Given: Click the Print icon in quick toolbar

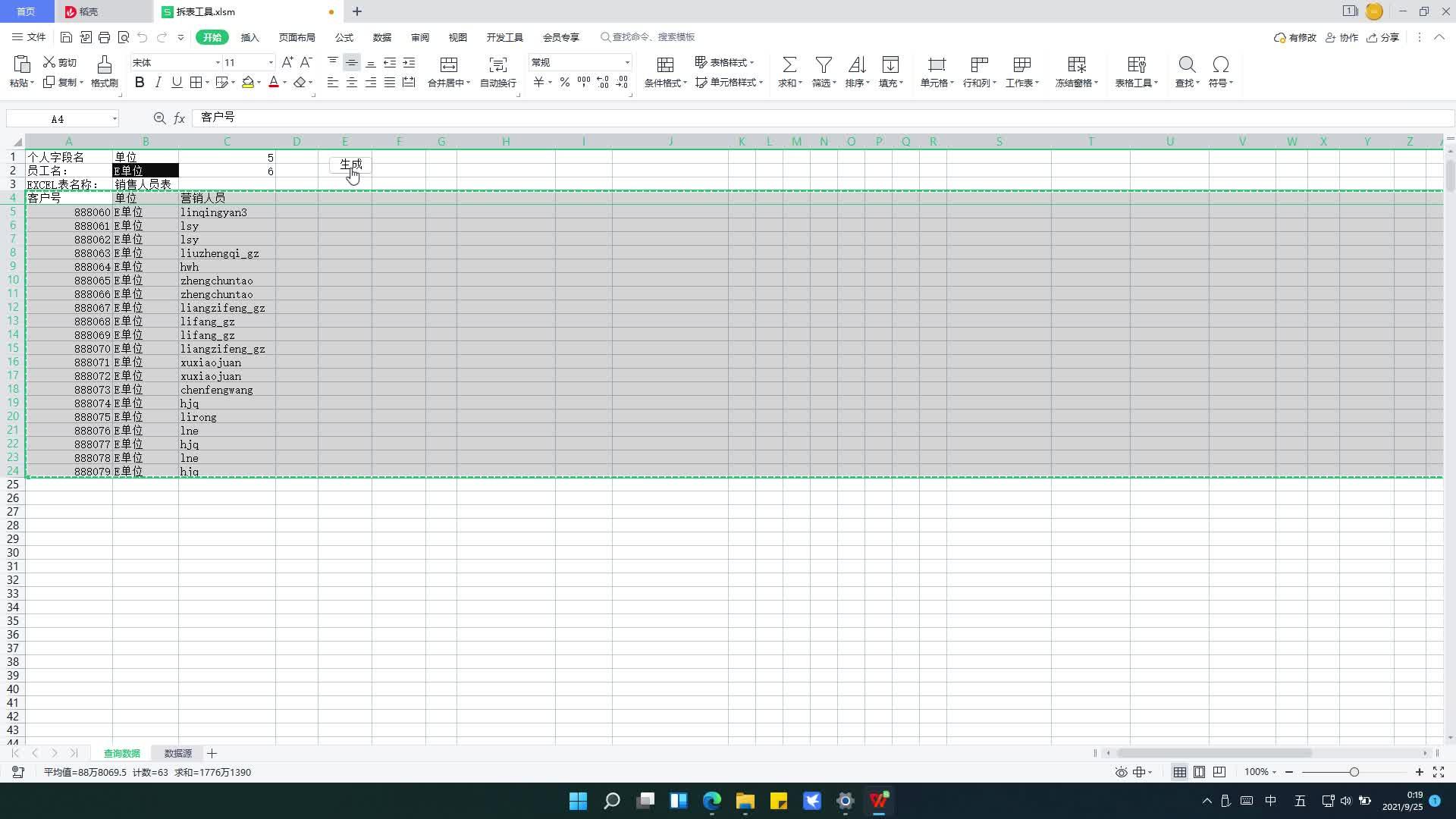Looking at the screenshot, I should [104, 37].
